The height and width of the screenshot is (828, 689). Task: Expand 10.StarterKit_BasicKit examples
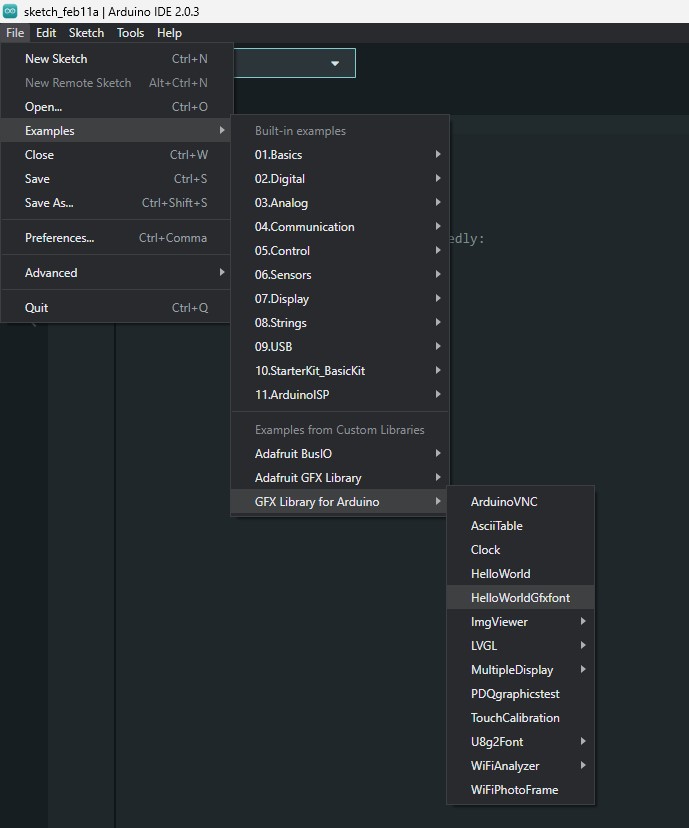(340, 371)
